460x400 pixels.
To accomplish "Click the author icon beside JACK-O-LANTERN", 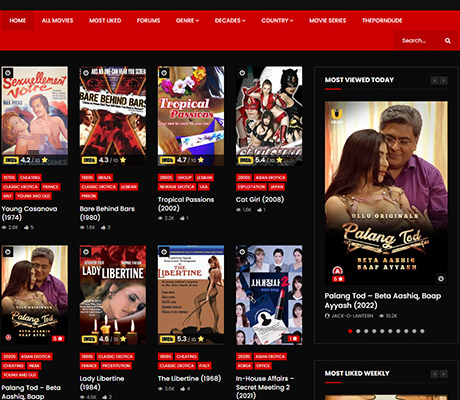I will (327, 316).
